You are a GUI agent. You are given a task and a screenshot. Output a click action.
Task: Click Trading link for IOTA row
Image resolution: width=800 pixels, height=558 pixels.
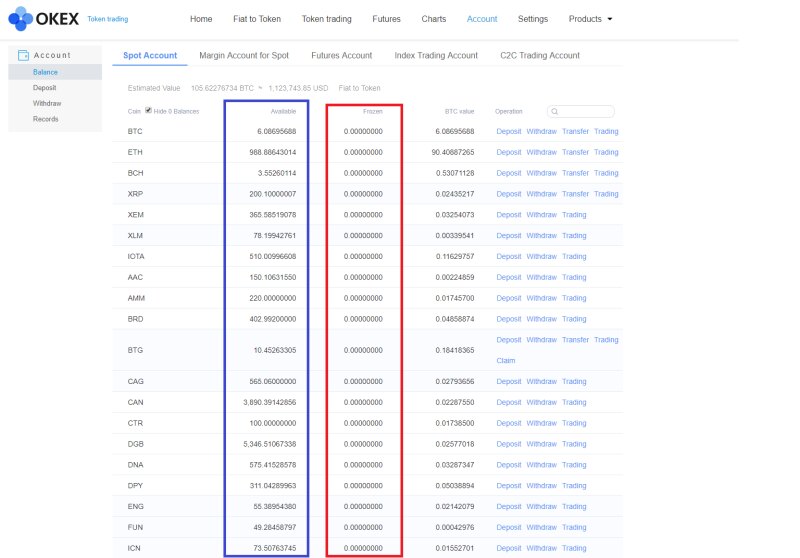click(x=574, y=256)
